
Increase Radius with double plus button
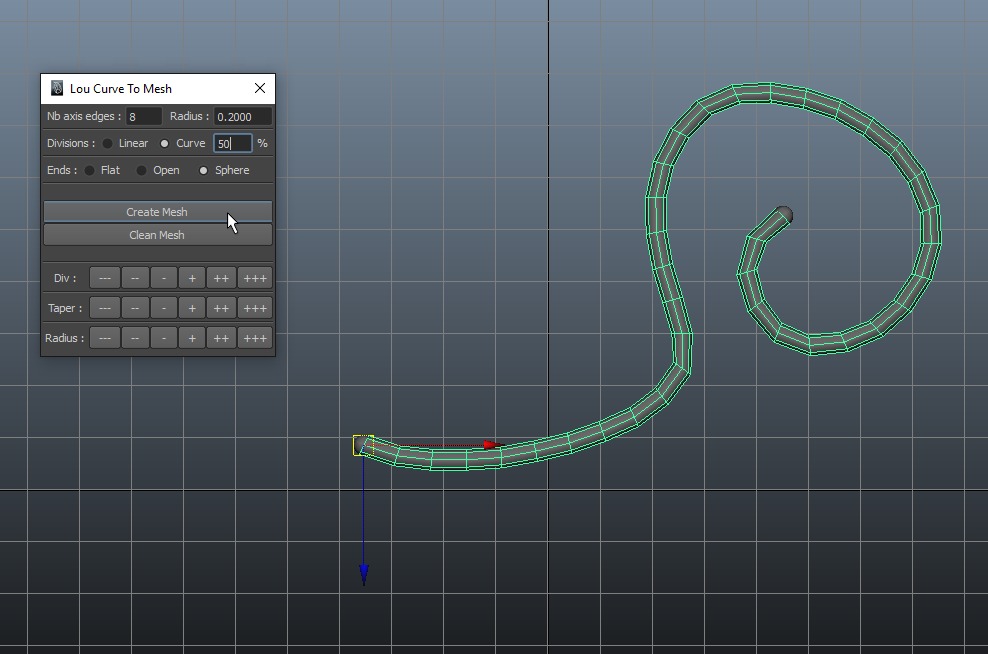[x=221, y=338]
